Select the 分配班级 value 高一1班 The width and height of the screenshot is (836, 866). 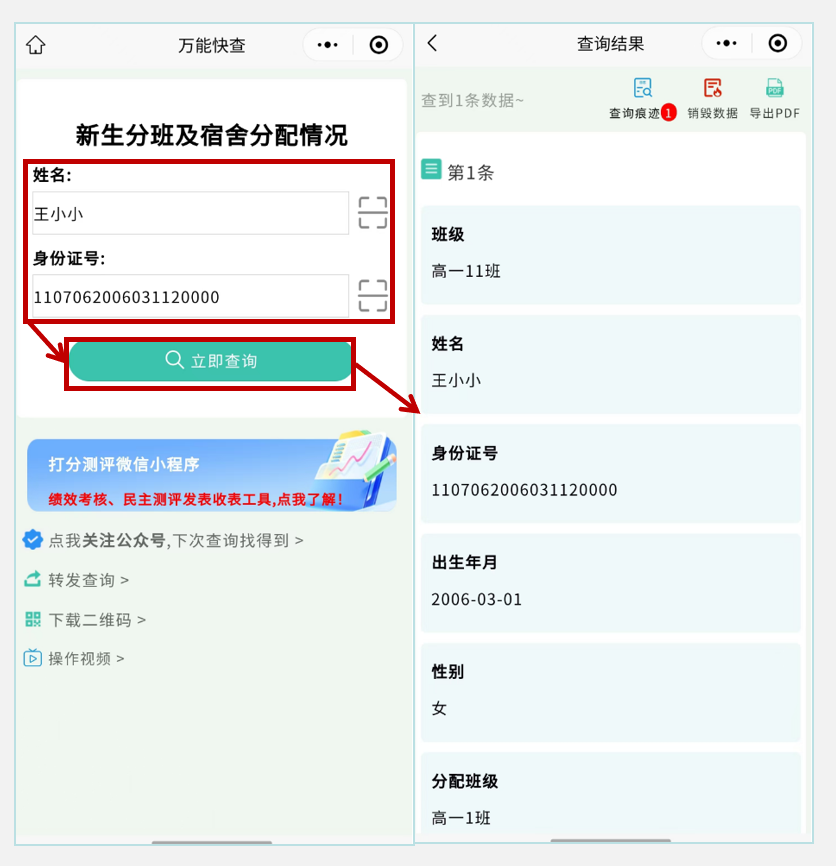[461, 818]
